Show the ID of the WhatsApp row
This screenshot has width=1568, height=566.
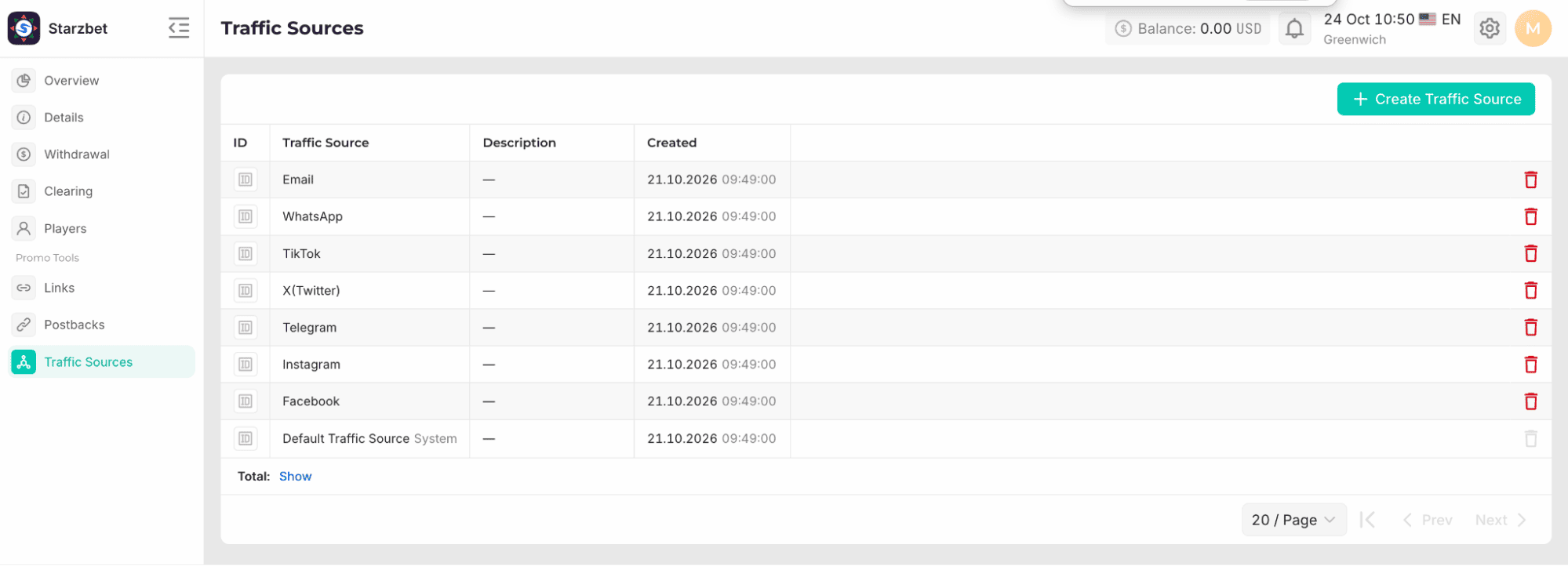tap(246, 216)
